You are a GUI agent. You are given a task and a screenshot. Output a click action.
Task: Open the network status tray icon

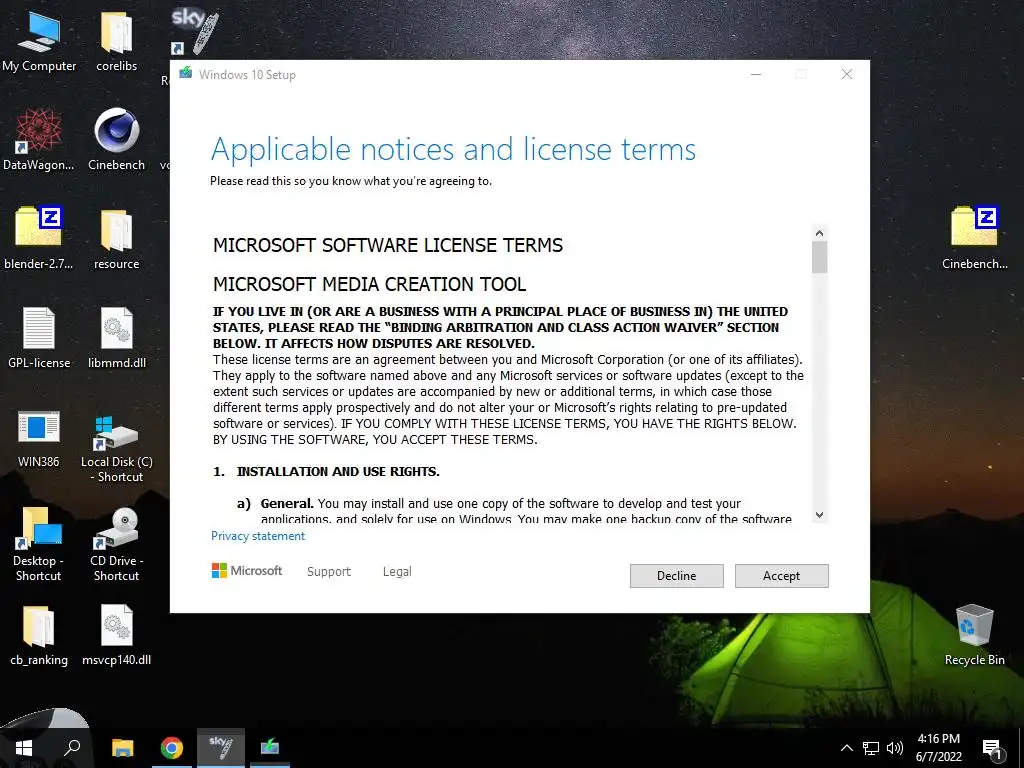click(x=871, y=748)
